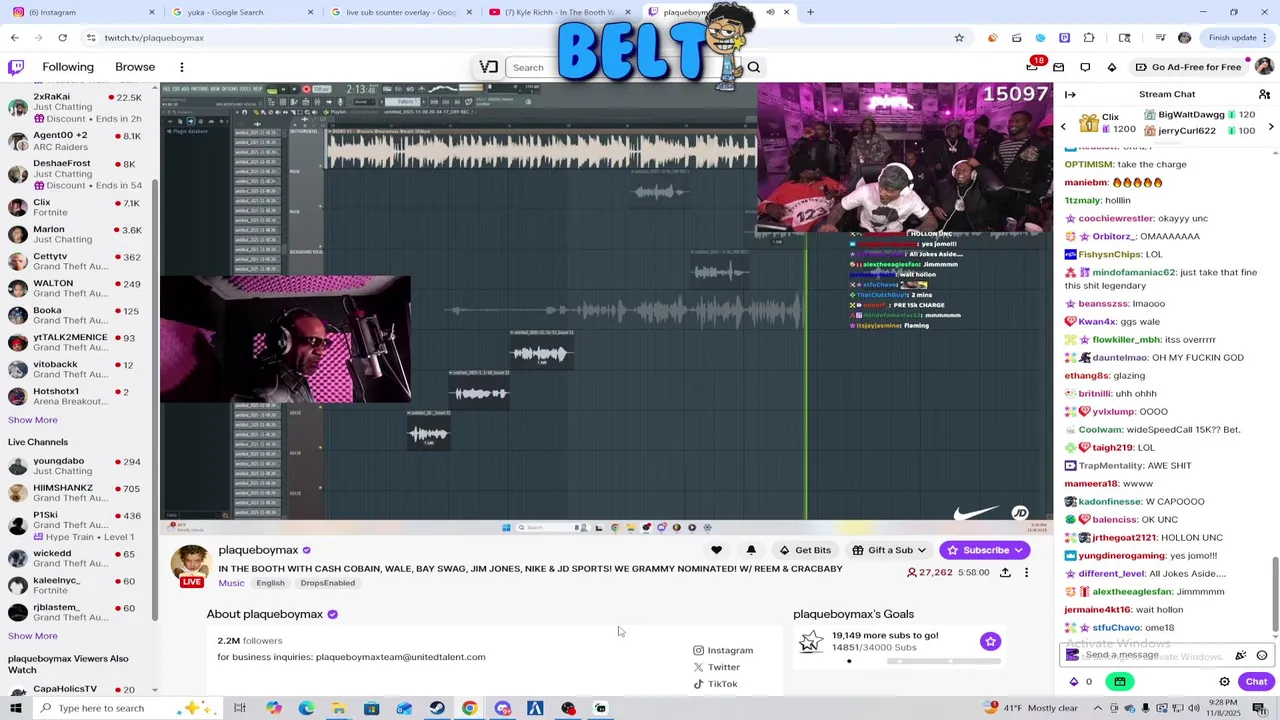Click the Get Bits button under stream

click(x=805, y=550)
